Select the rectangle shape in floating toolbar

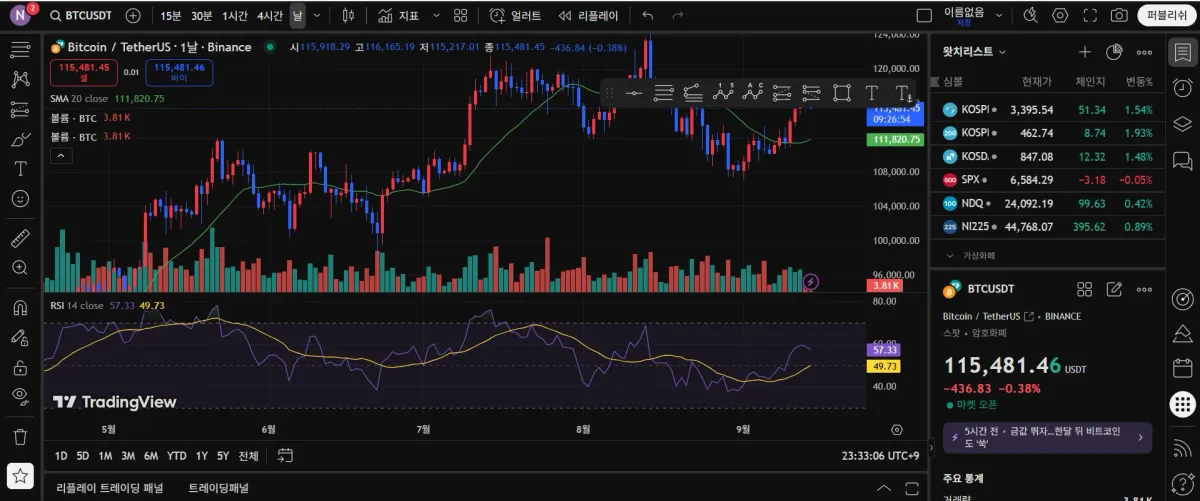[842, 93]
